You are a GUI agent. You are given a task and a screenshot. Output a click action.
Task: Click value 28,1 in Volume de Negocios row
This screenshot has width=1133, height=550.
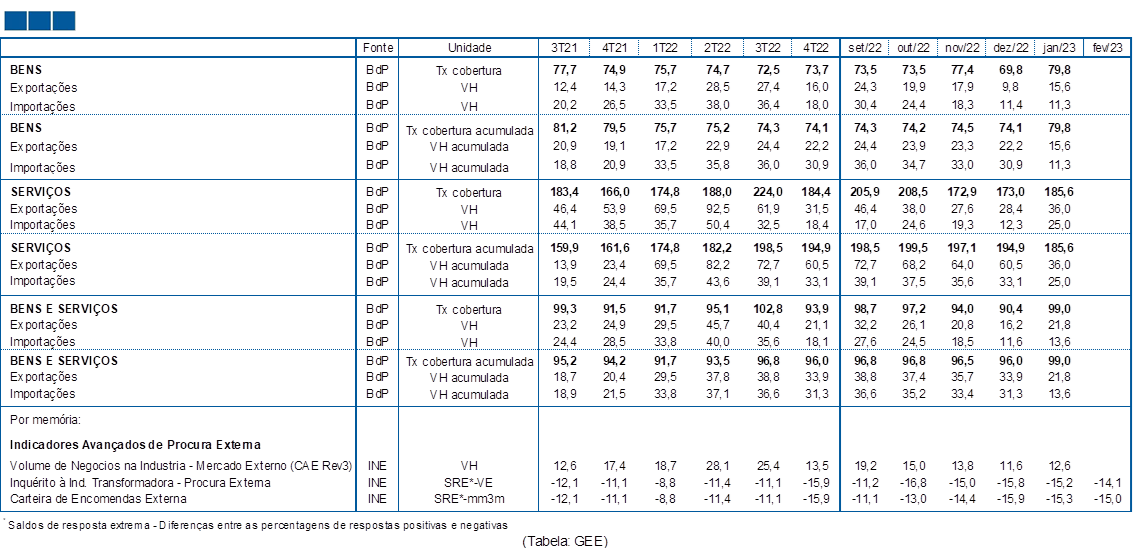(718, 466)
